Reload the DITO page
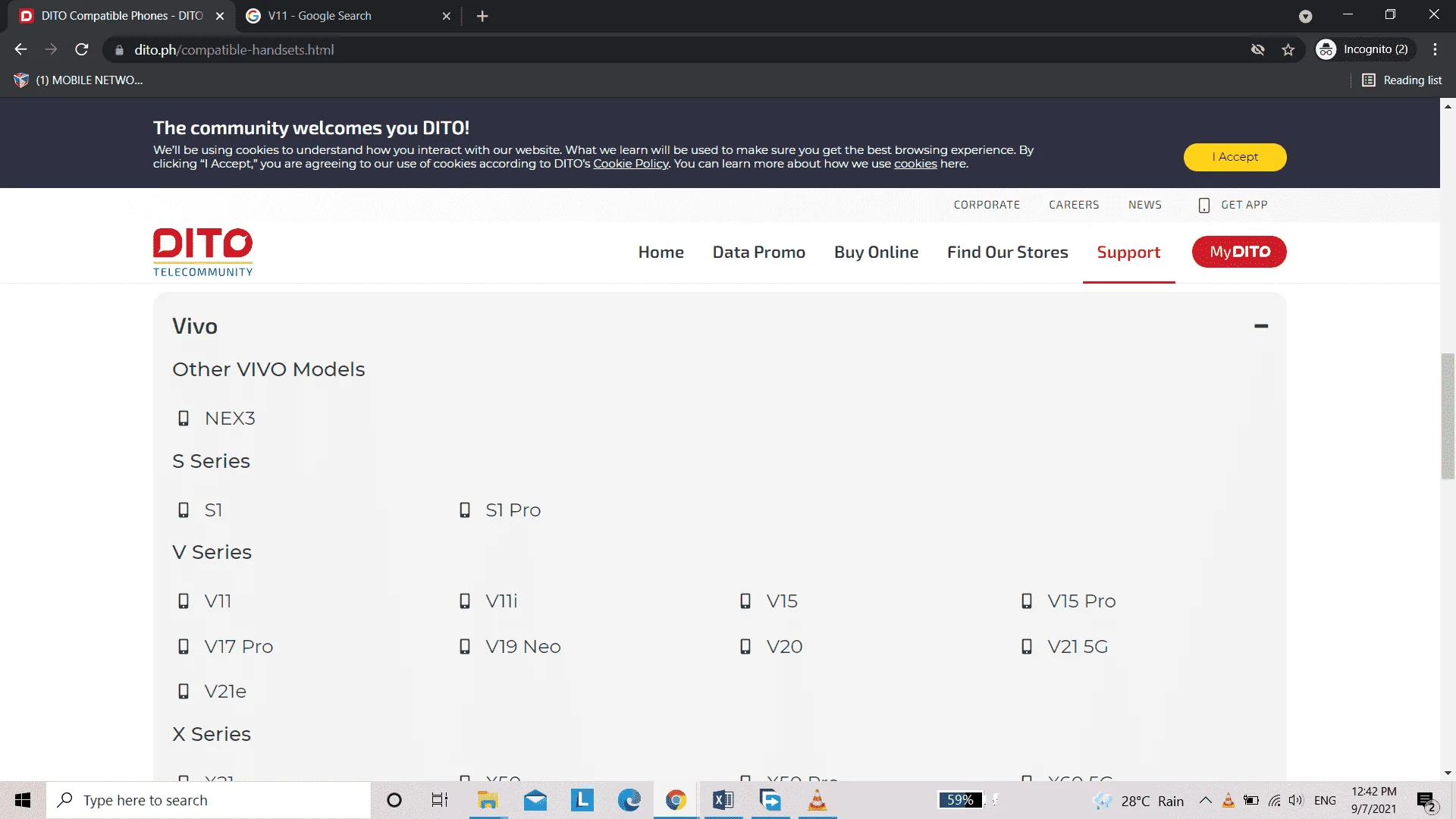1456x819 pixels. click(82, 49)
